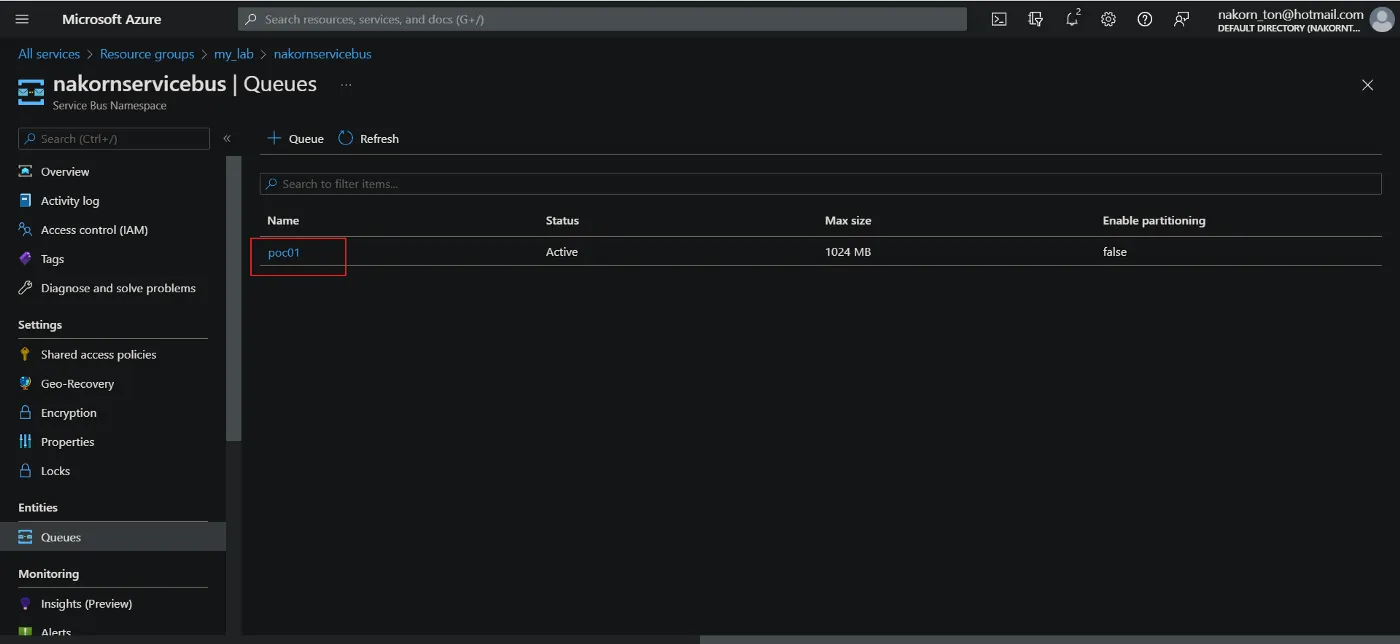Click the Shared access policies key icon
The width and height of the screenshot is (1400, 644).
pyautogui.click(x=26, y=354)
